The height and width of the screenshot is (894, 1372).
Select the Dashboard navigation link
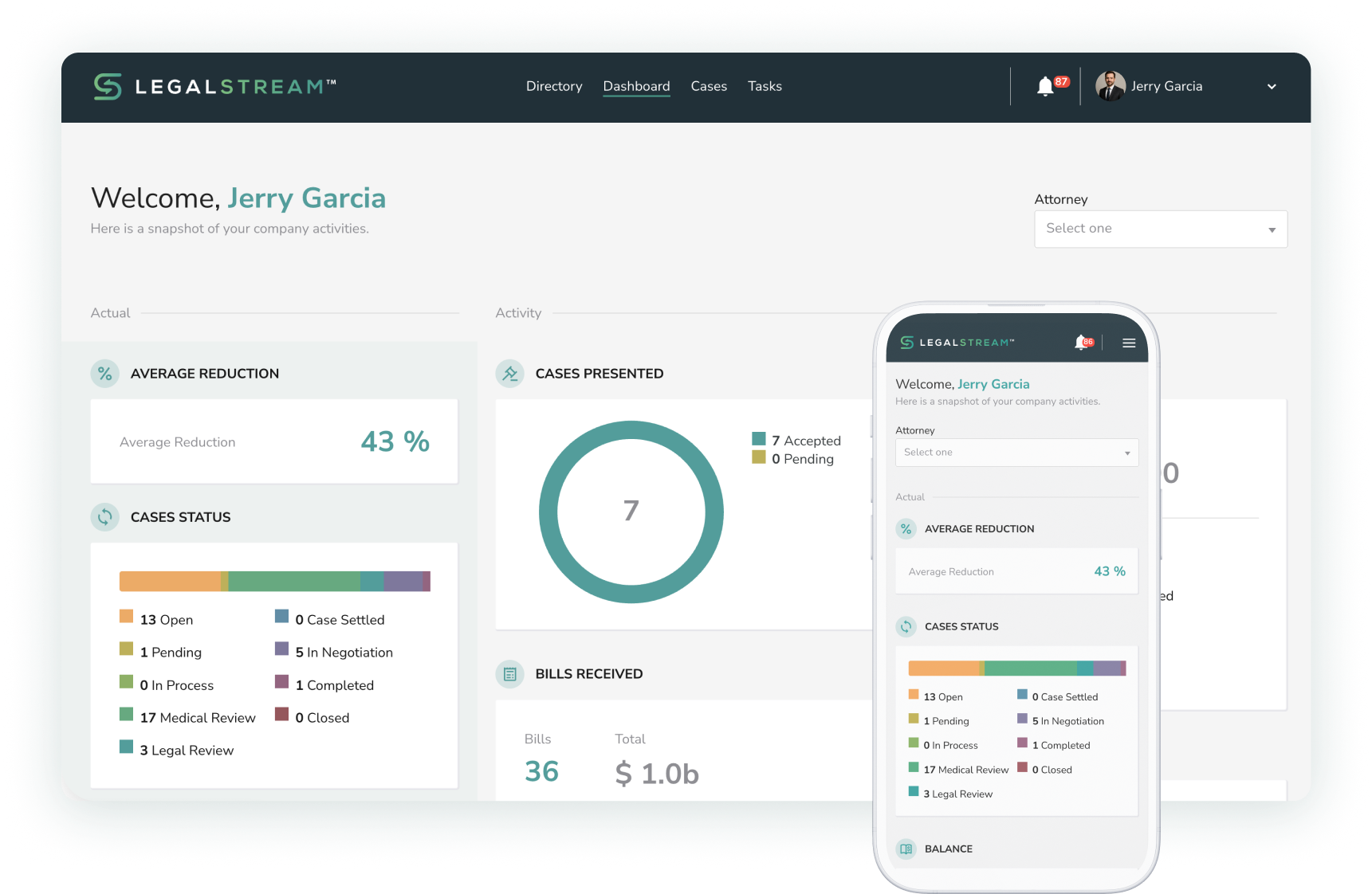pyautogui.click(x=636, y=86)
